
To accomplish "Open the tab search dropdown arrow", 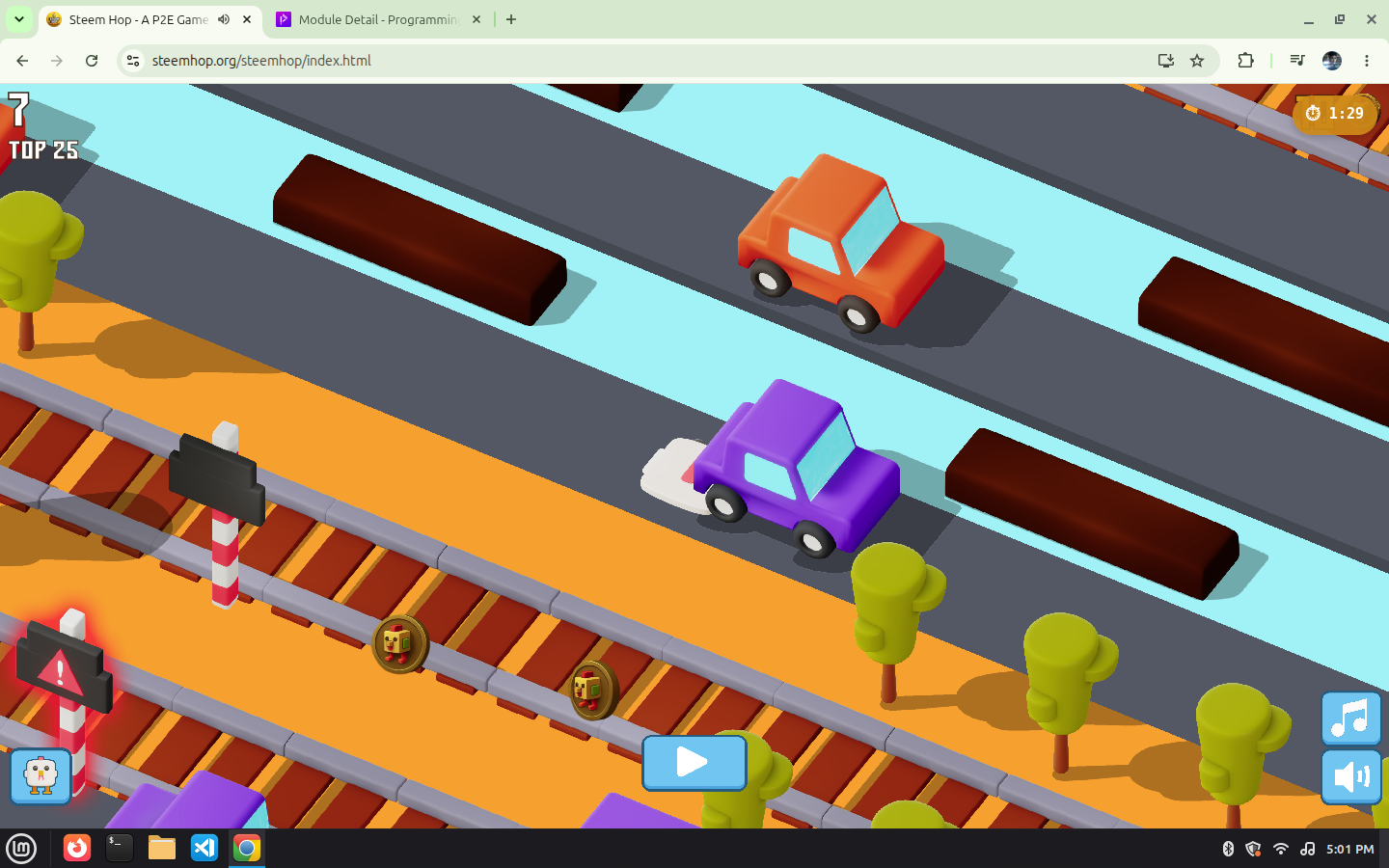I will [x=19, y=19].
